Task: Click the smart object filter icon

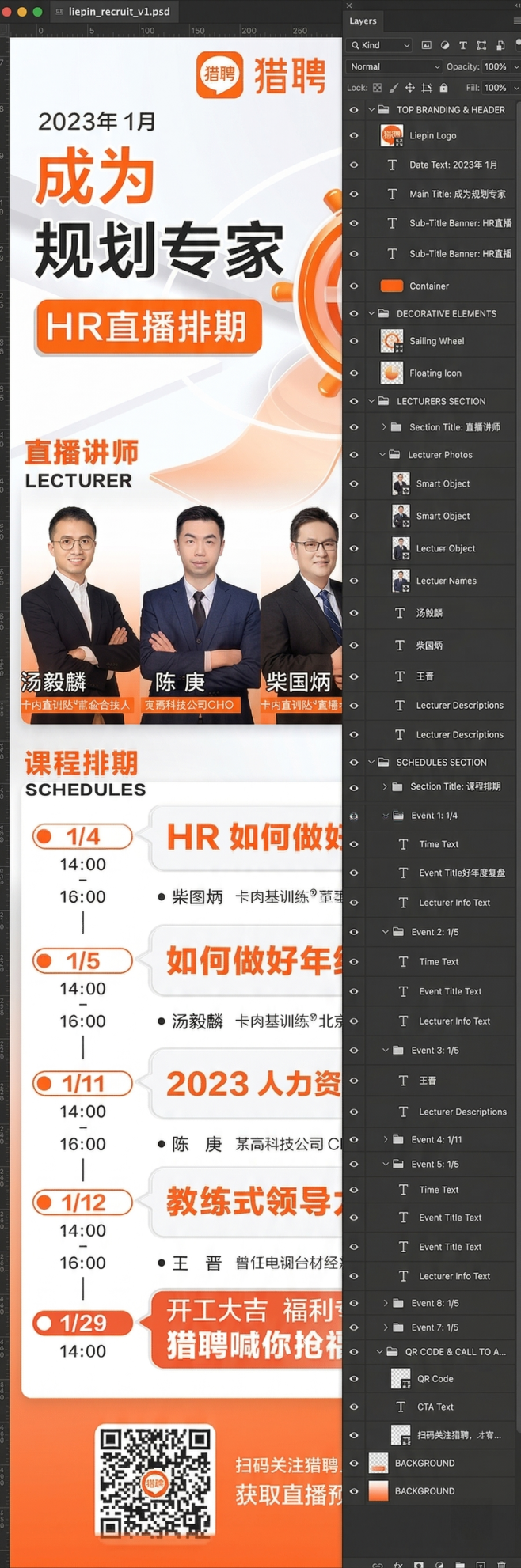Action: (500, 45)
